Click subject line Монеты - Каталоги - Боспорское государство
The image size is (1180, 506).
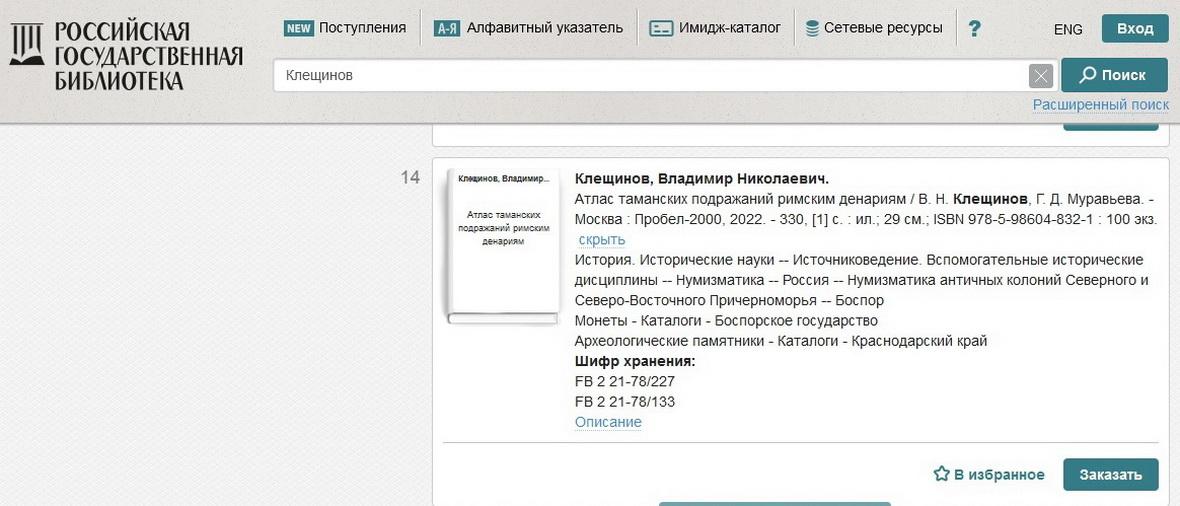point(725,321)
